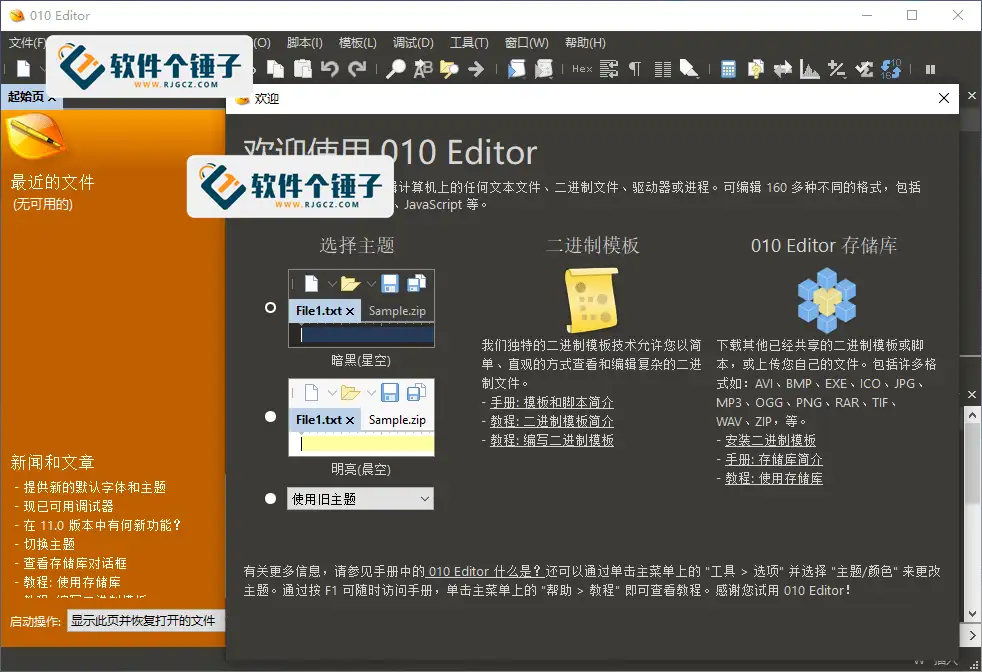Open the 帮助(H) menu

click(585, 43)
